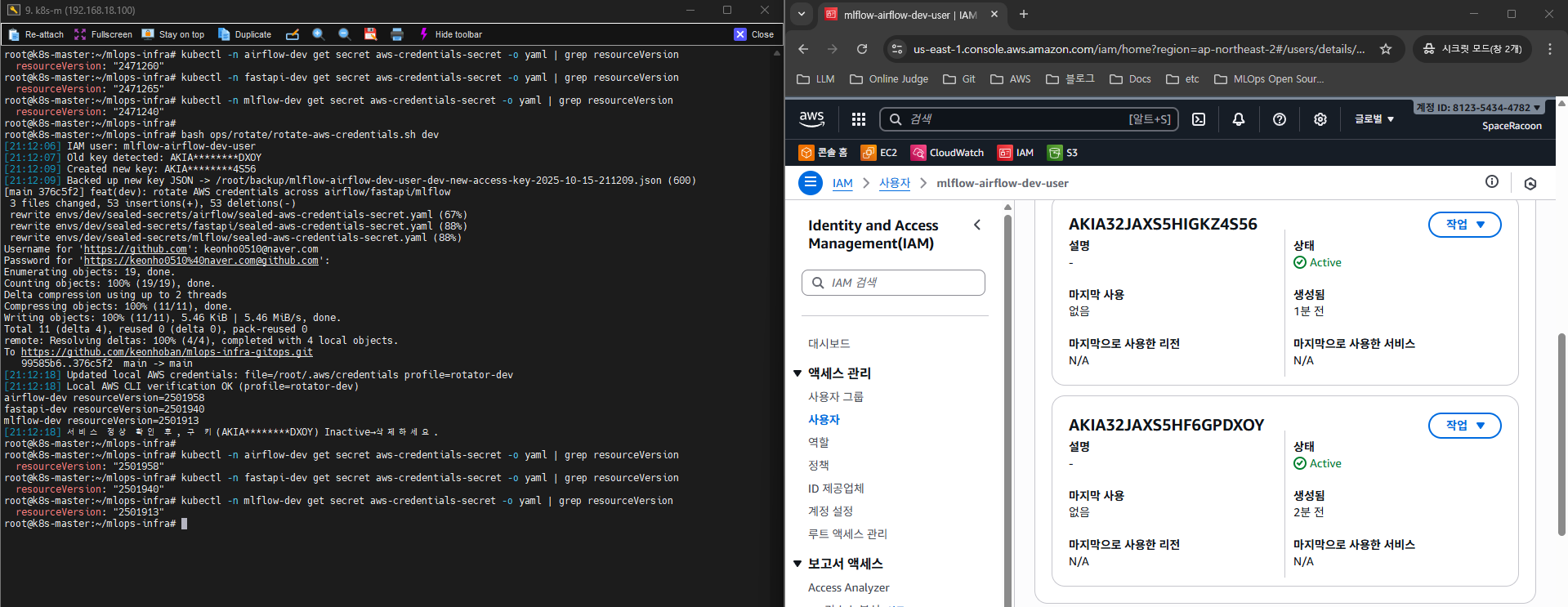Screen dimensions: 1568x607
Task: Click the 사용자 breadcrumb link
Action: pyautogui.click(x=895, y=183)
